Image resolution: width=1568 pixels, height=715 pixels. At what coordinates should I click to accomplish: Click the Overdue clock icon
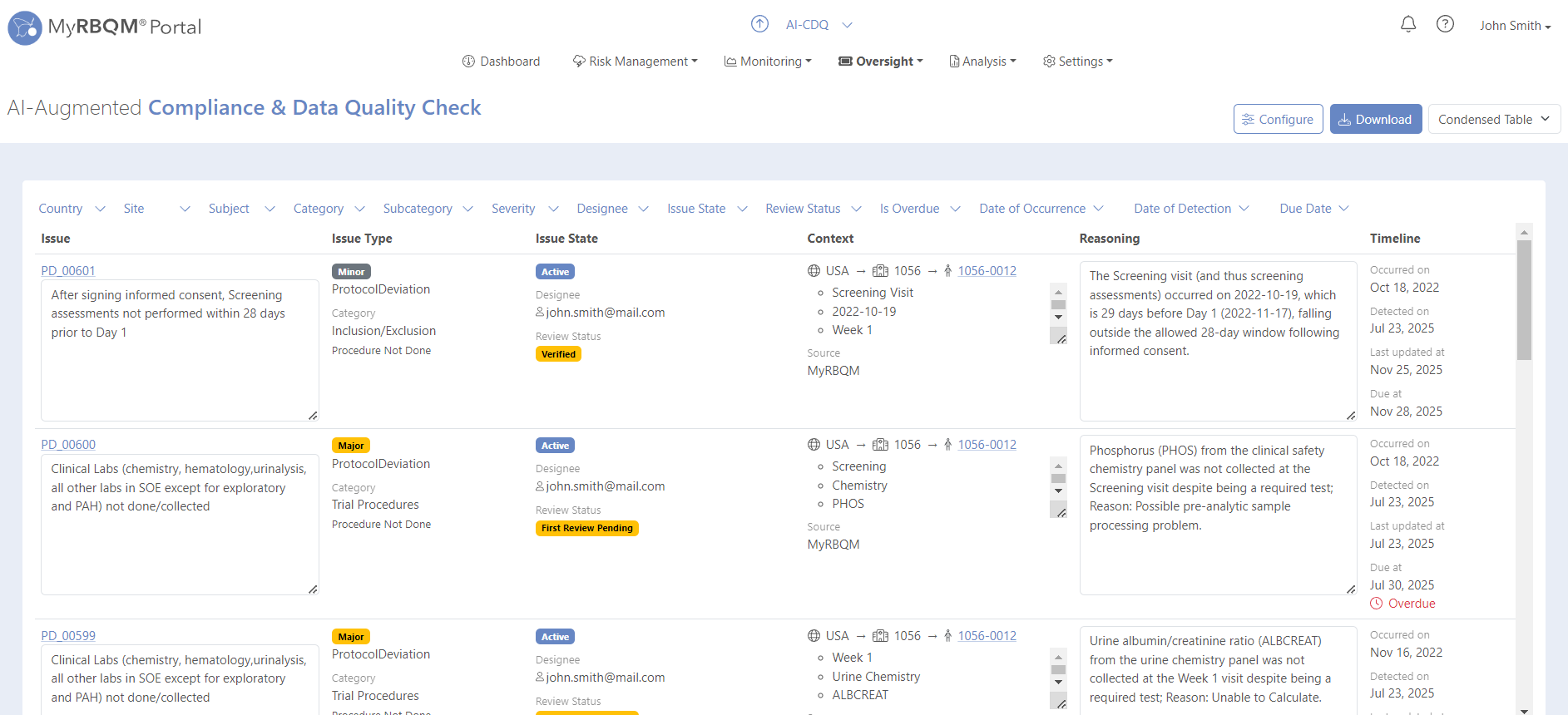click(1377, 604)
